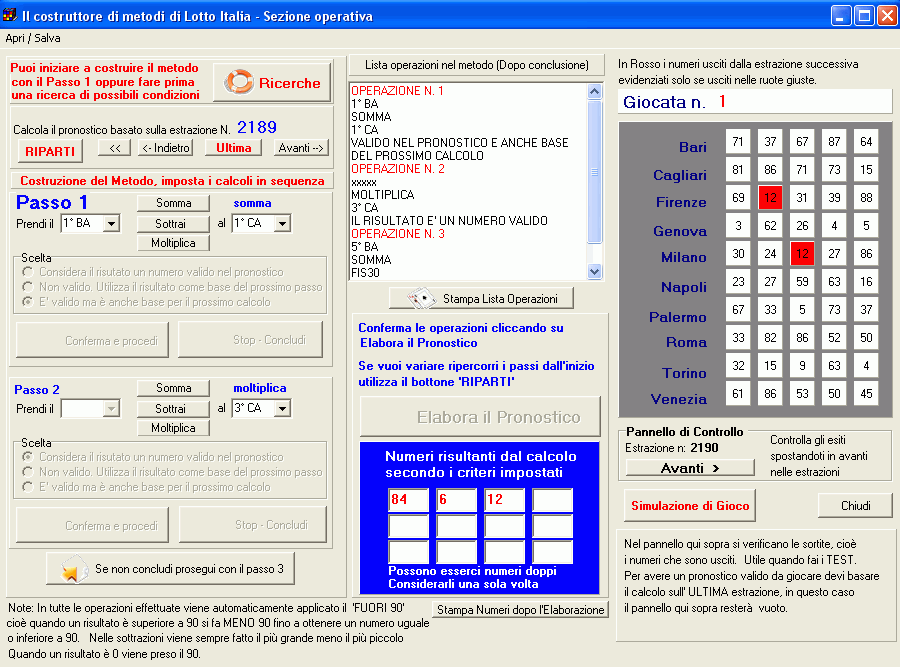
Task: Click number 59 in Napoli row
Action: coord(802,282)
